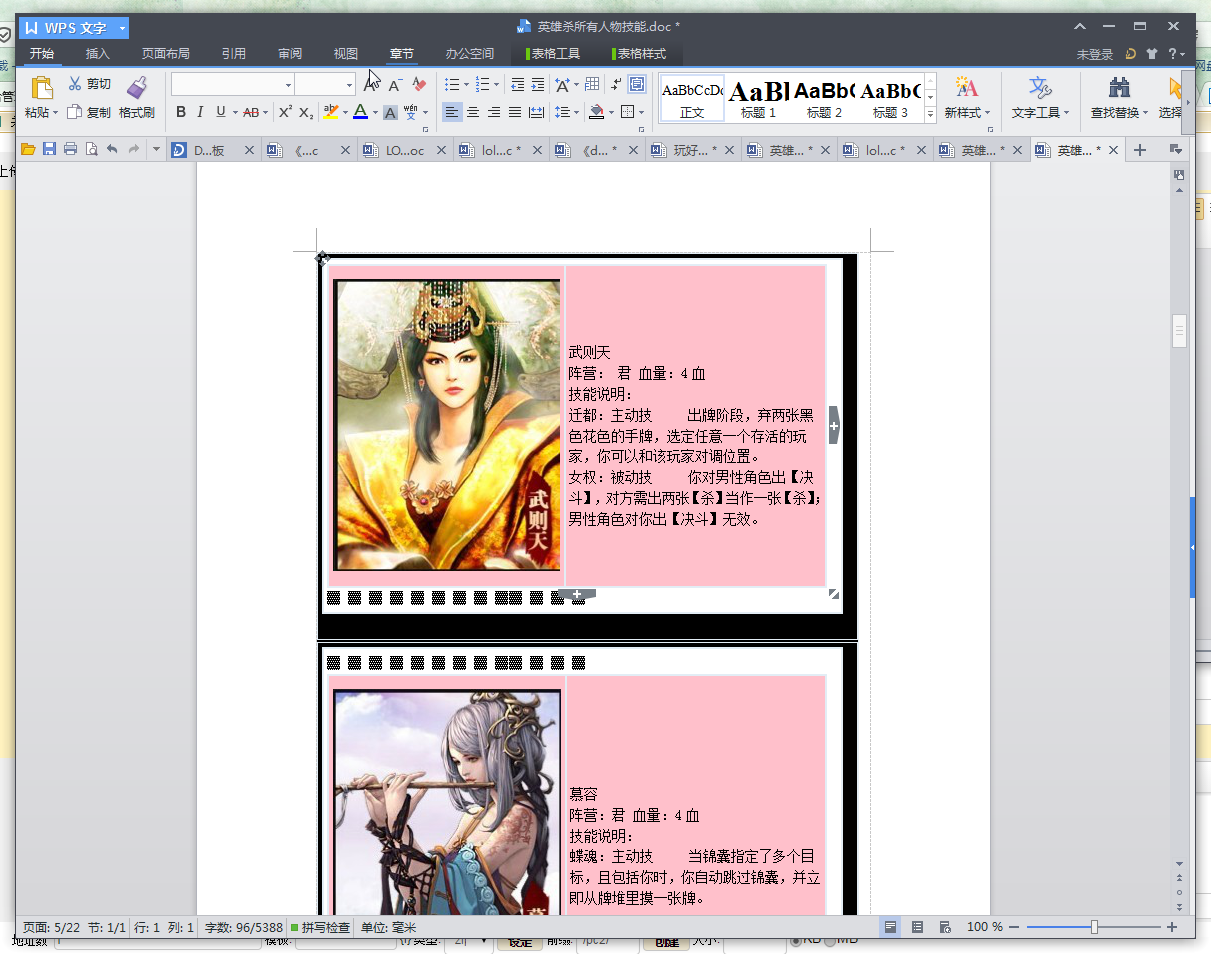The height and width of the screenshot is (954, 1211).
Task: Toggle the 拼写检查 spell check status
Action: click(x=320, y=927)
